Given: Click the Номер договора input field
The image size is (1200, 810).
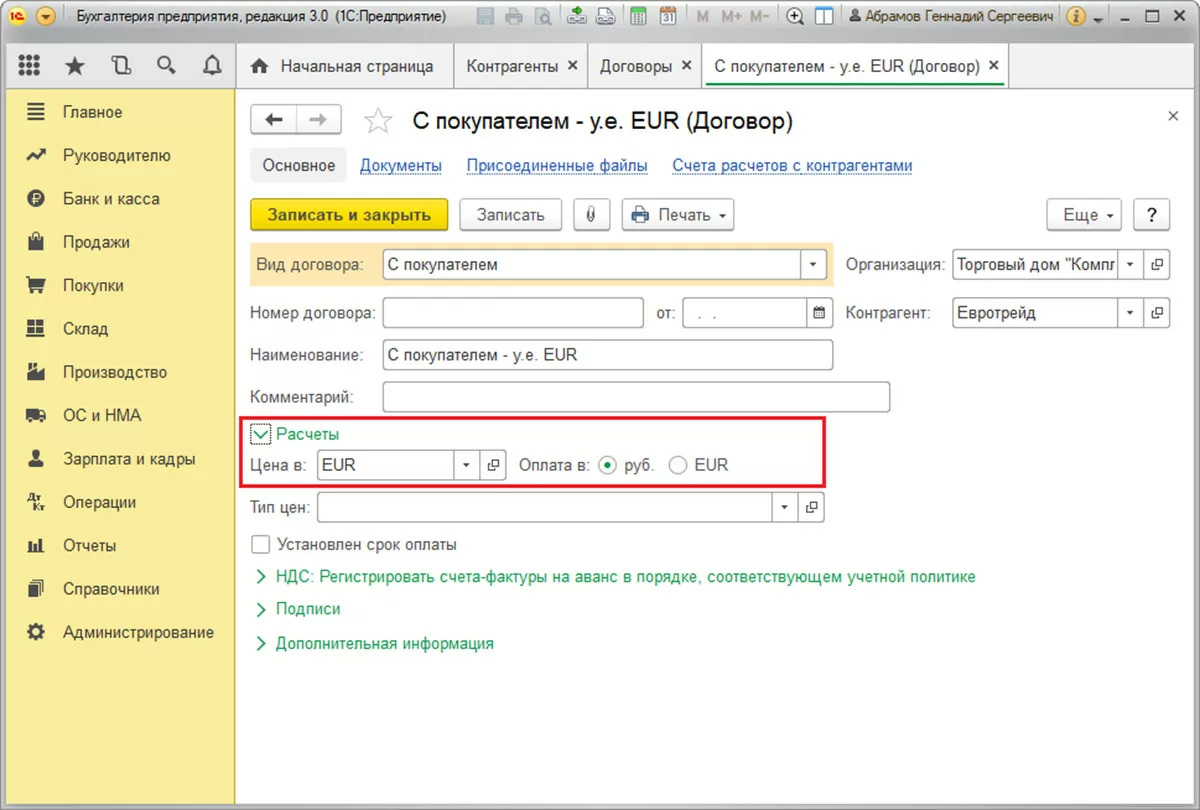Looking at the screenshot, I should pyautogui.click(x=513, y=313).
